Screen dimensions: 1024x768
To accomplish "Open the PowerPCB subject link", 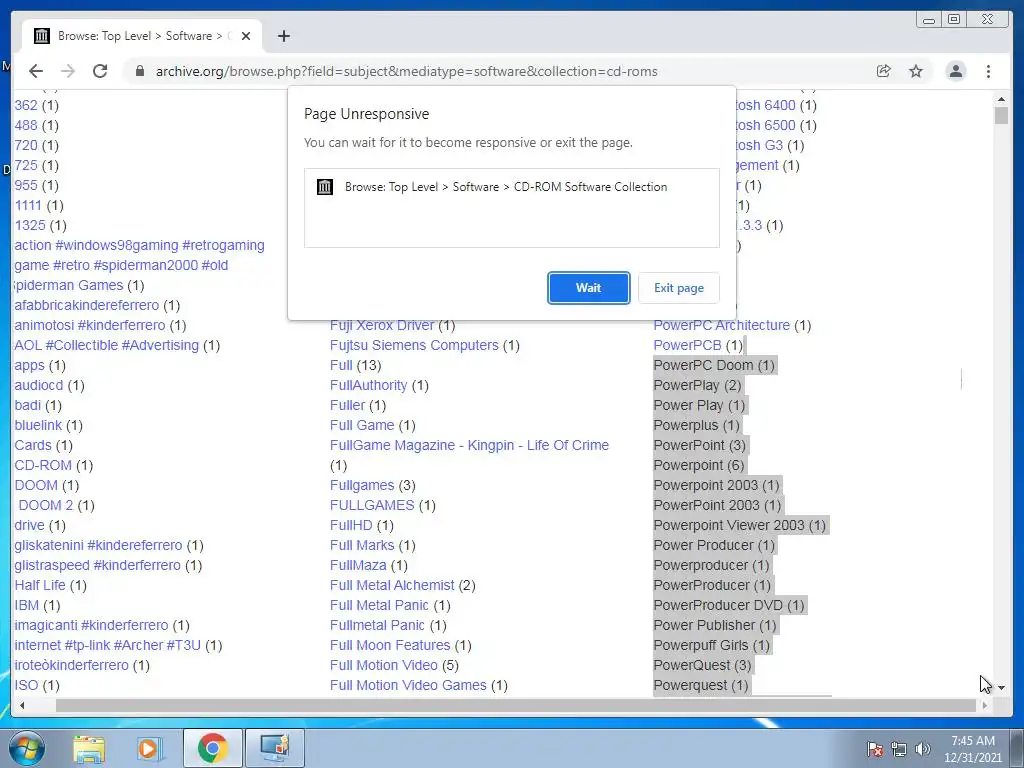I will click(688, 345).
